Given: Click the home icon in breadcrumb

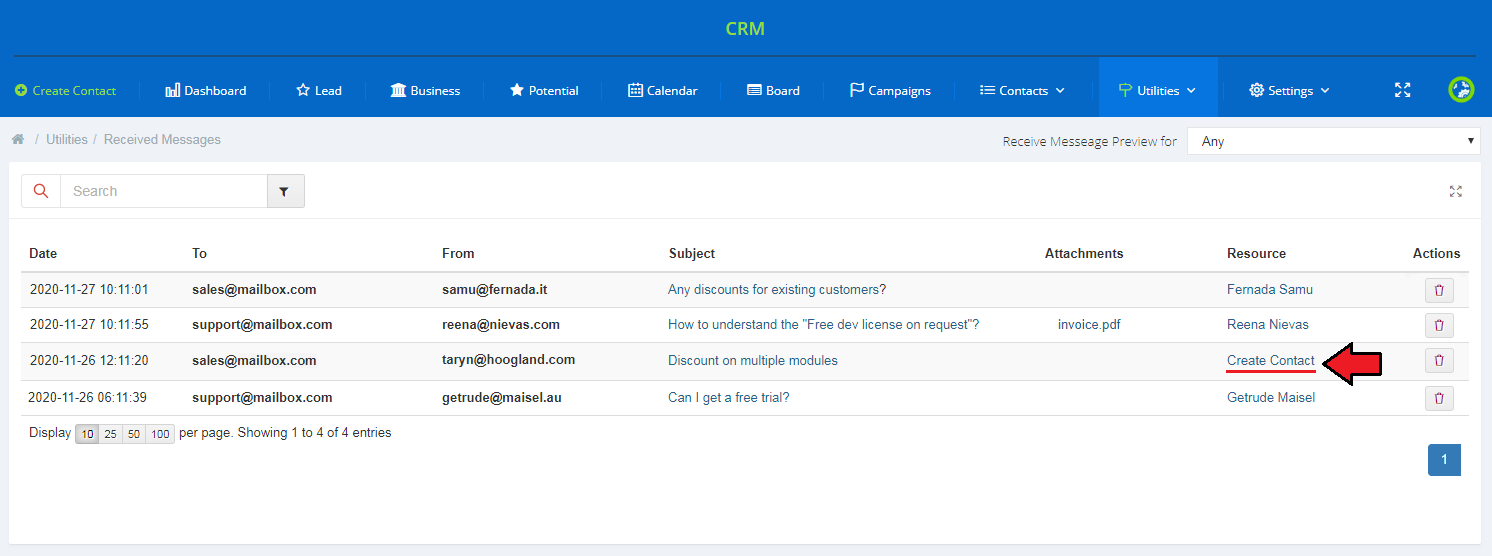Looking at the screenshot, I should (x=18, y=139).
